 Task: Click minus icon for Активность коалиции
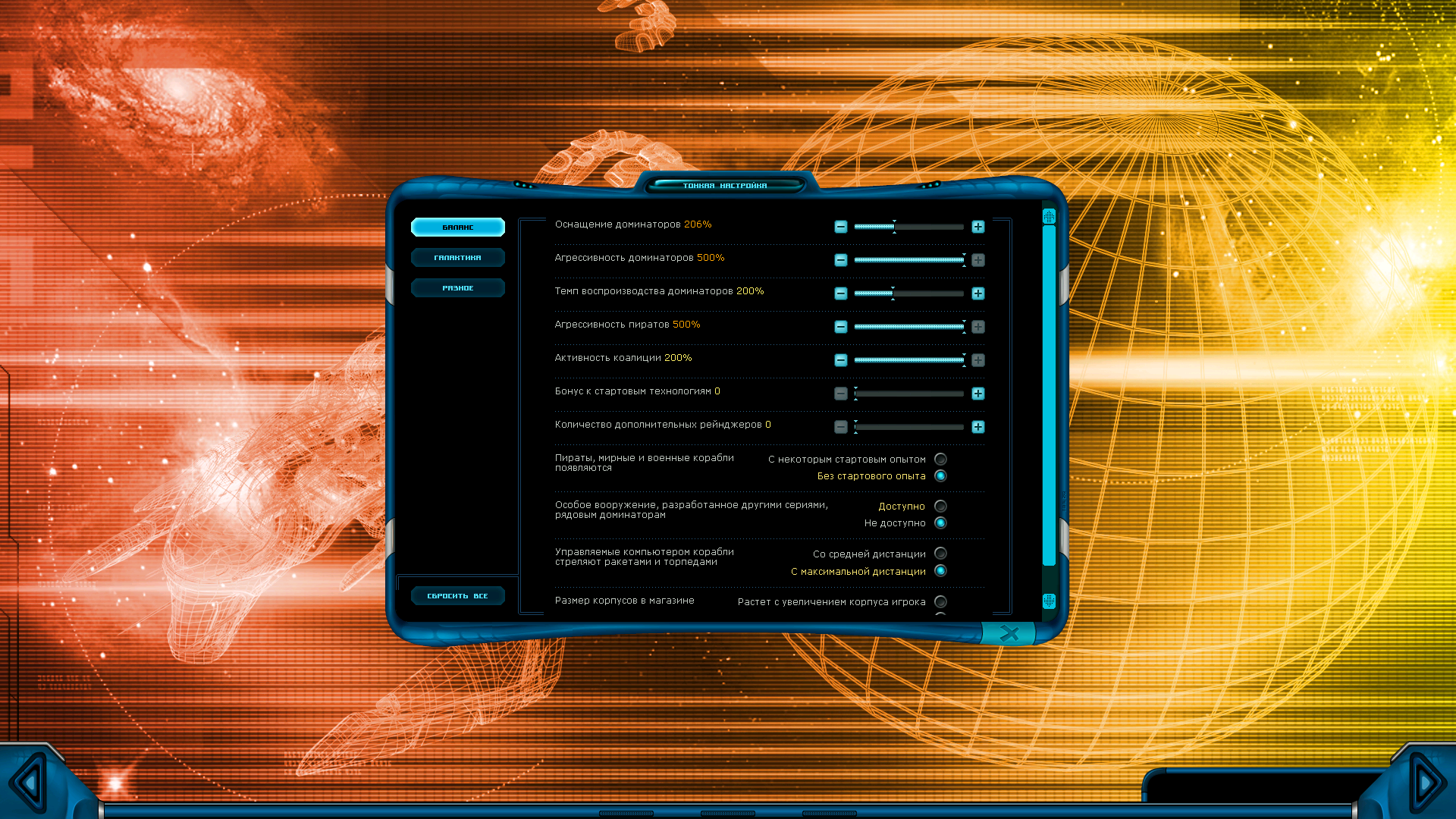[x=840, y=360]
